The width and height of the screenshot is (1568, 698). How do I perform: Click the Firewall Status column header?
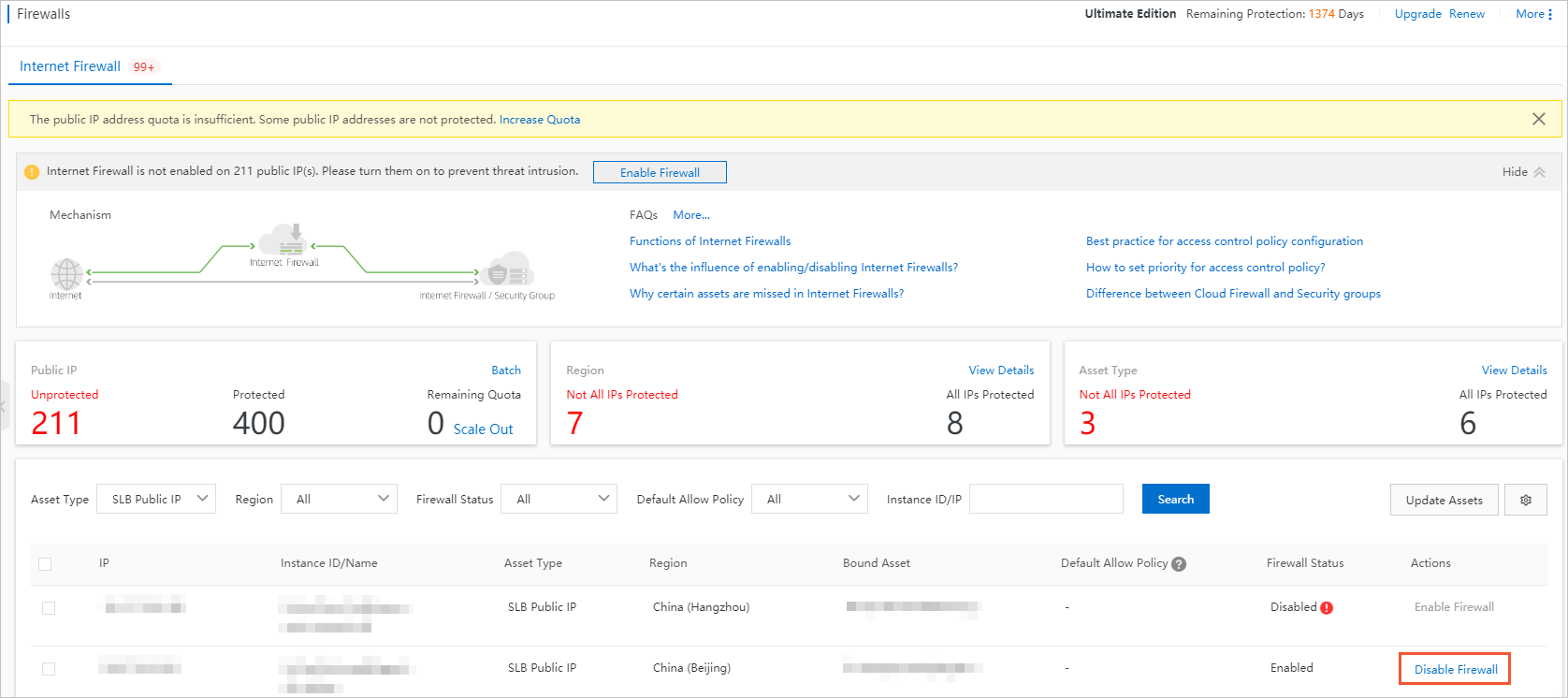coord(1305,563)
